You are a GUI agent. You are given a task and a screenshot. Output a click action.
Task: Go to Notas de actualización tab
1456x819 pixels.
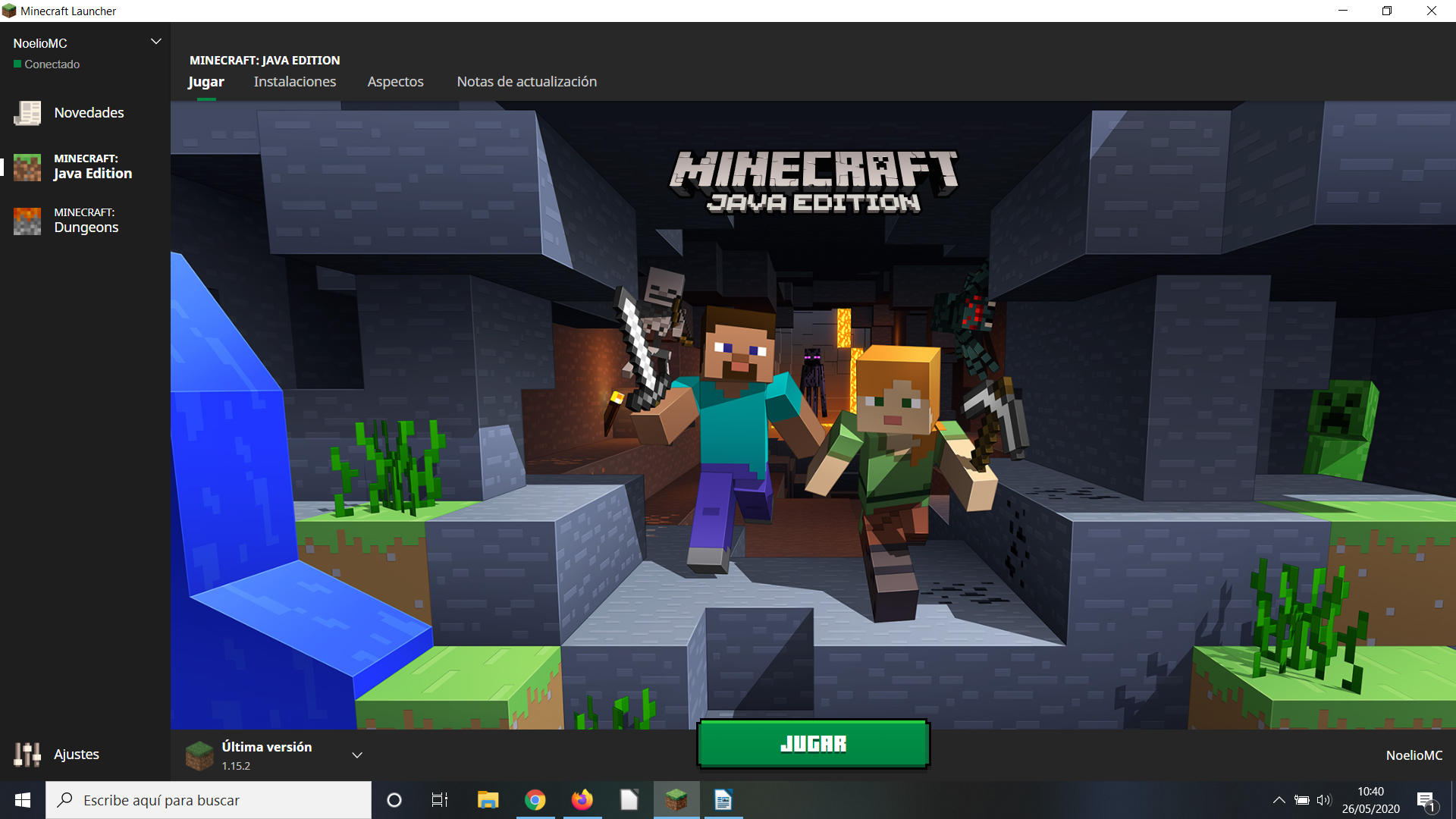(x=526, y=81)
